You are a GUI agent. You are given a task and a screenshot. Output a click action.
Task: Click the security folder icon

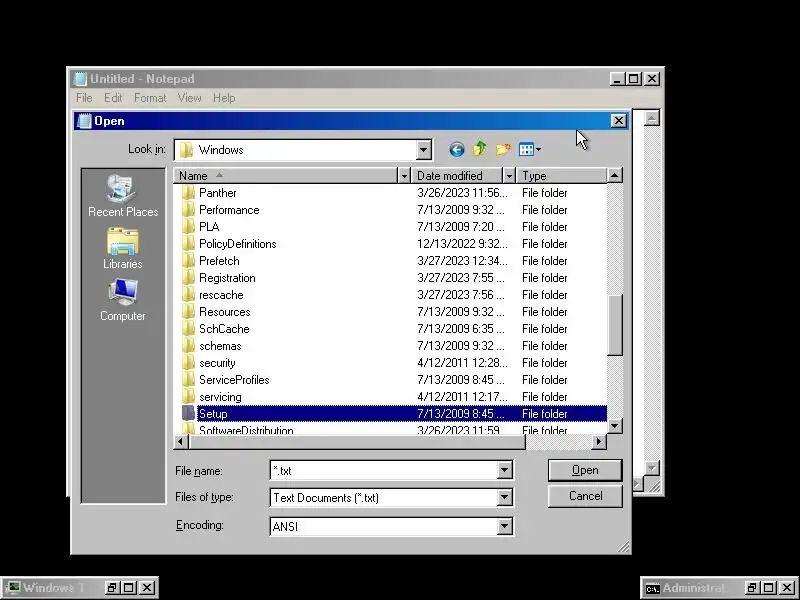coord(188,363)
